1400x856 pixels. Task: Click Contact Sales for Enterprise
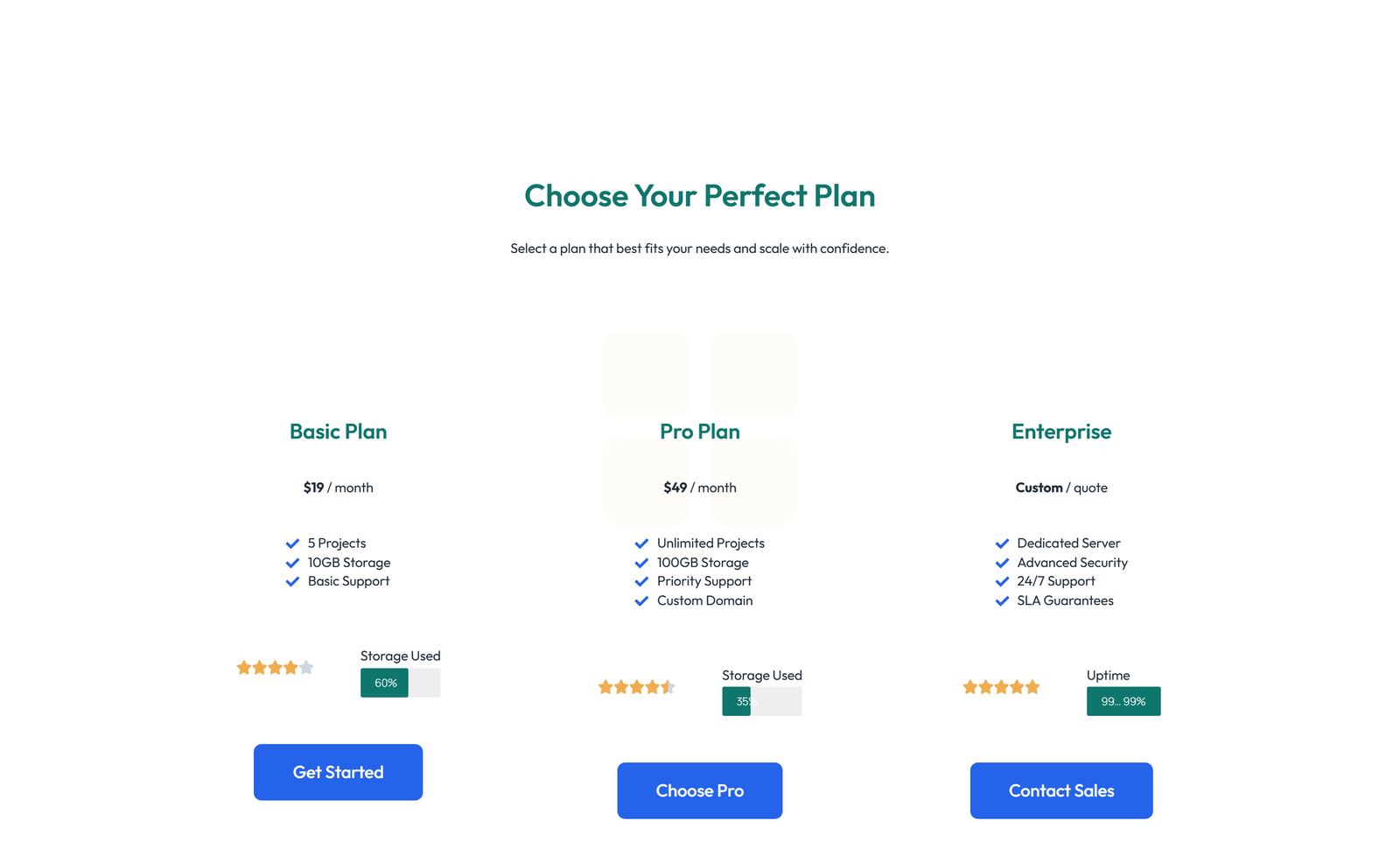click(x=1060, y=790)
